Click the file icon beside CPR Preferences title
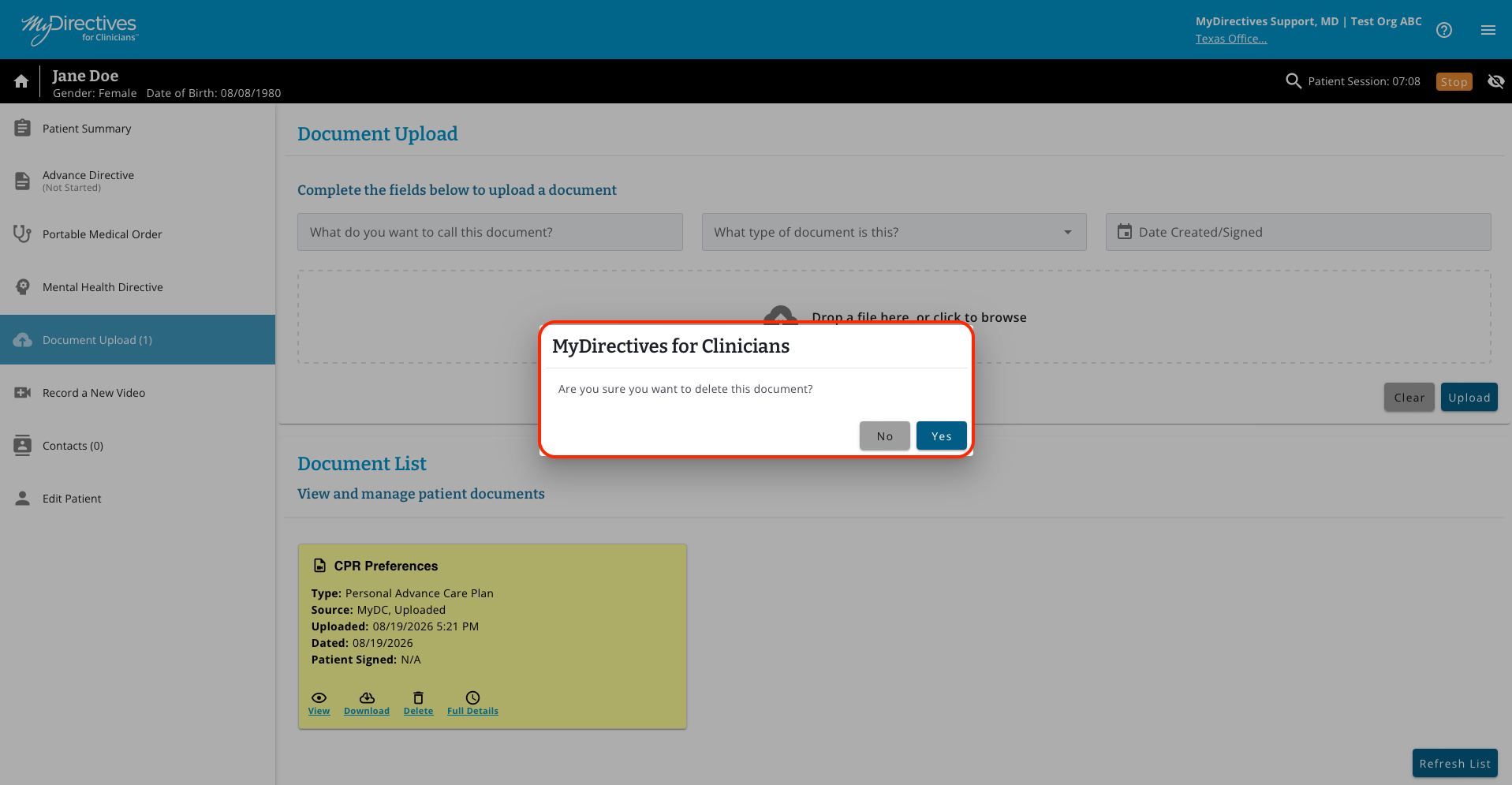Image resolution: width=1512 pixels, height=785 pixels. coord(319,566)
